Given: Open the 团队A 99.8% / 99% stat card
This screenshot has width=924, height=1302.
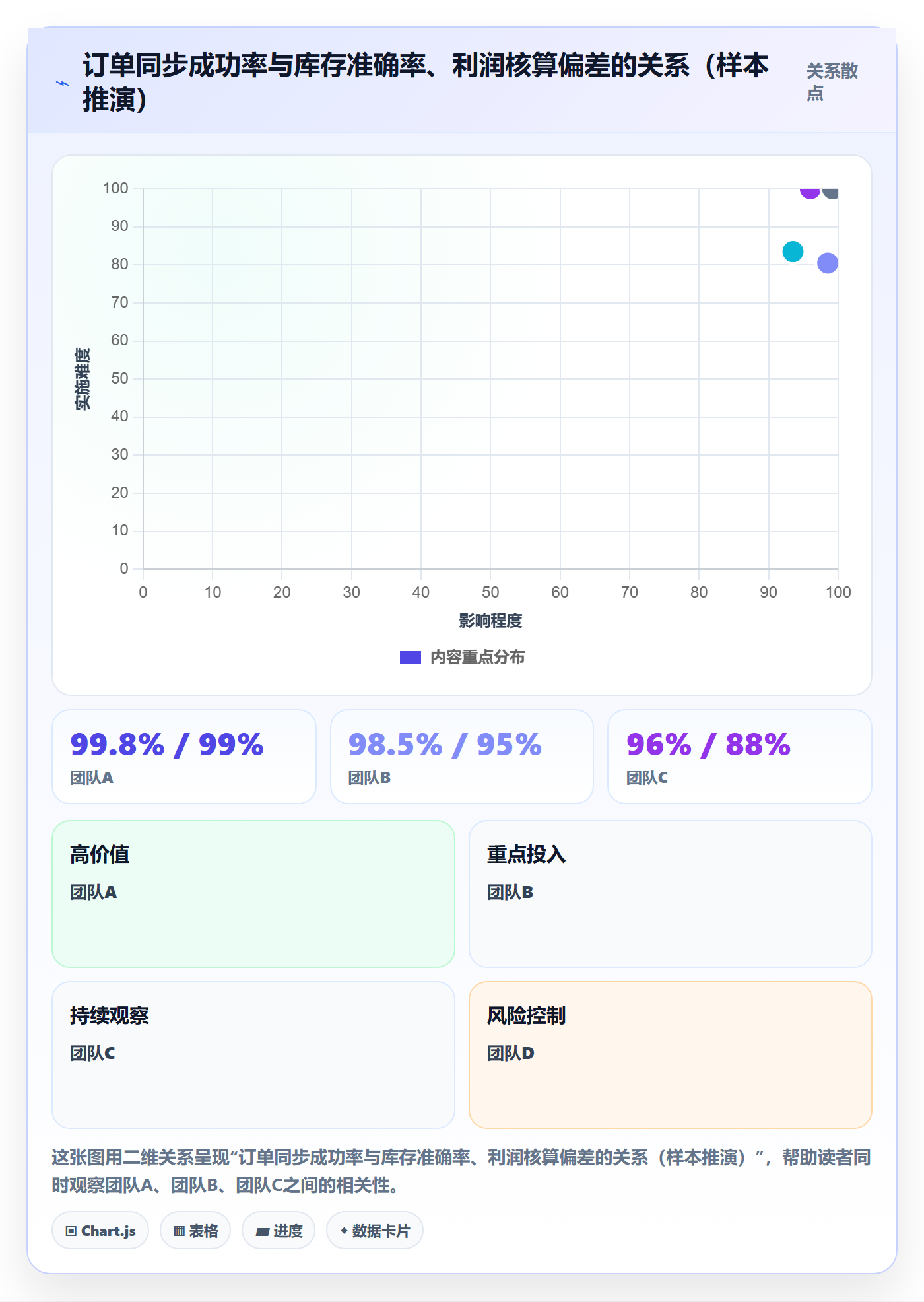Looking at the screenshot, I should pyautogui.click(x=184, y=757).
